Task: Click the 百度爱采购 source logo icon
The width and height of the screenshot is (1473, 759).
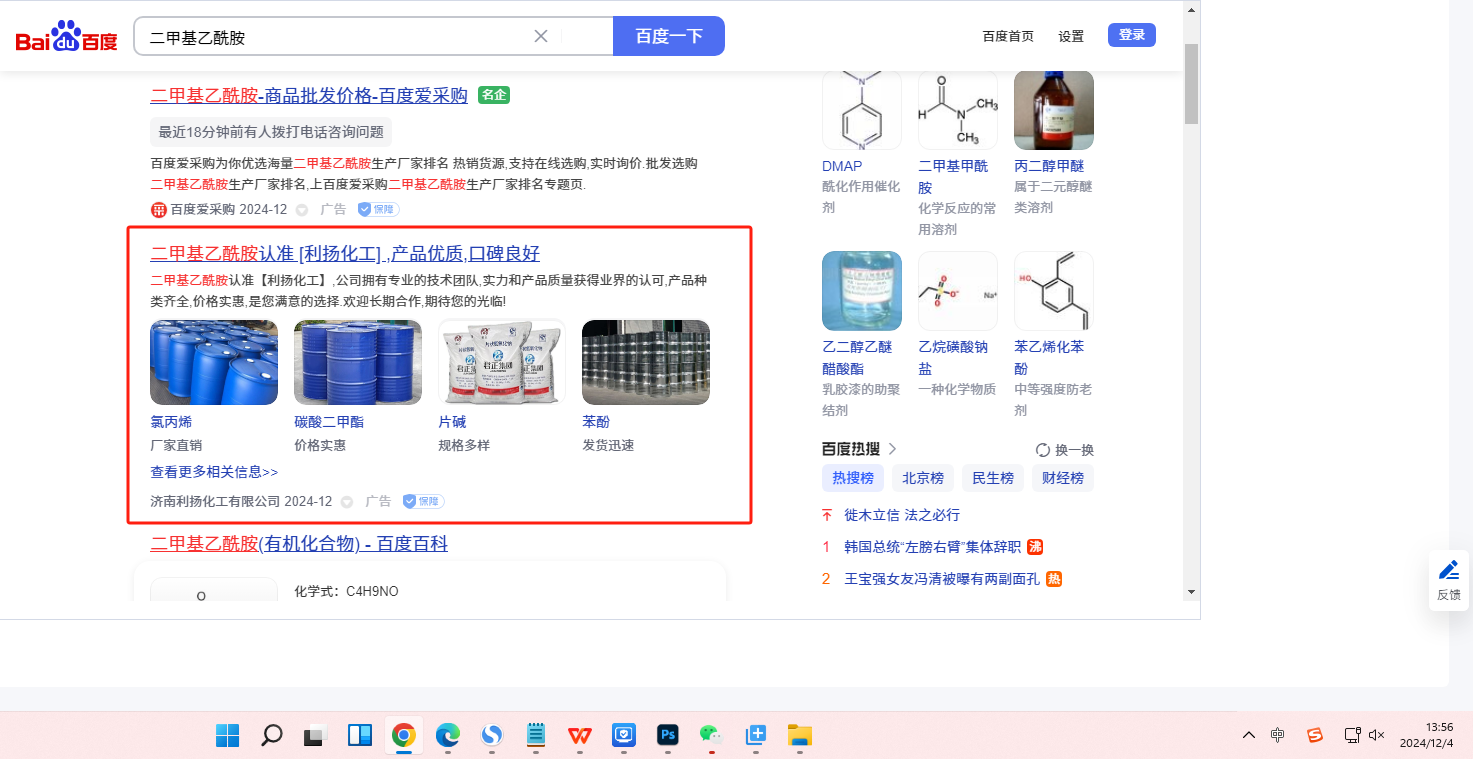Action: tap(158, 209)
